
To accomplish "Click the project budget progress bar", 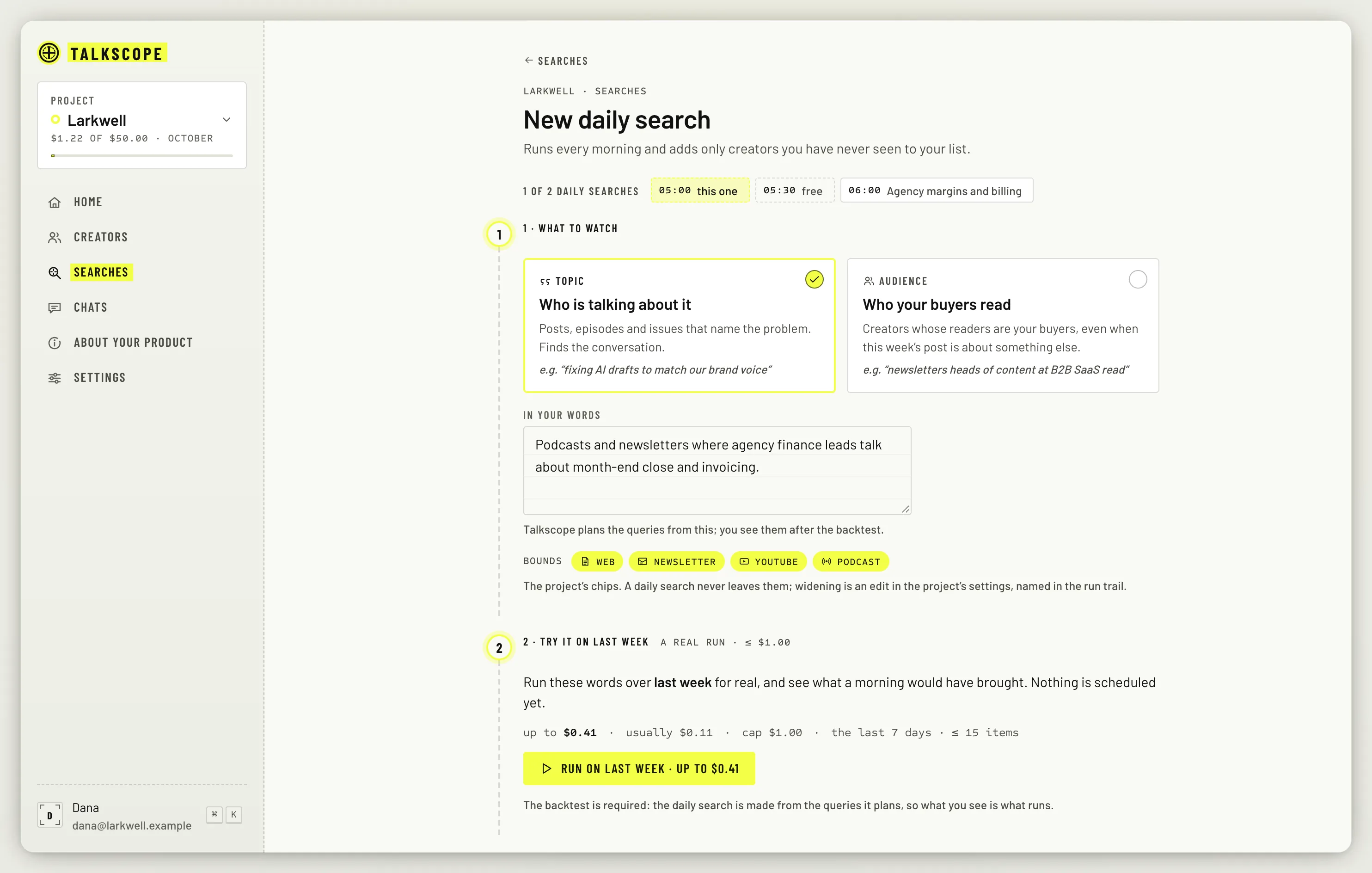I will [141, 155].
